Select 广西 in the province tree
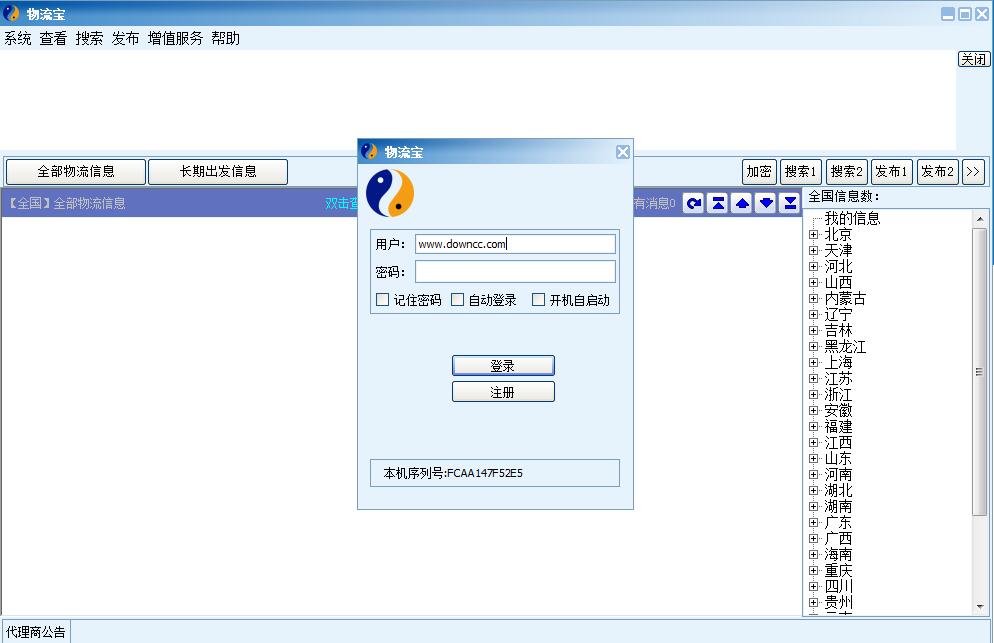 (838, 538)
